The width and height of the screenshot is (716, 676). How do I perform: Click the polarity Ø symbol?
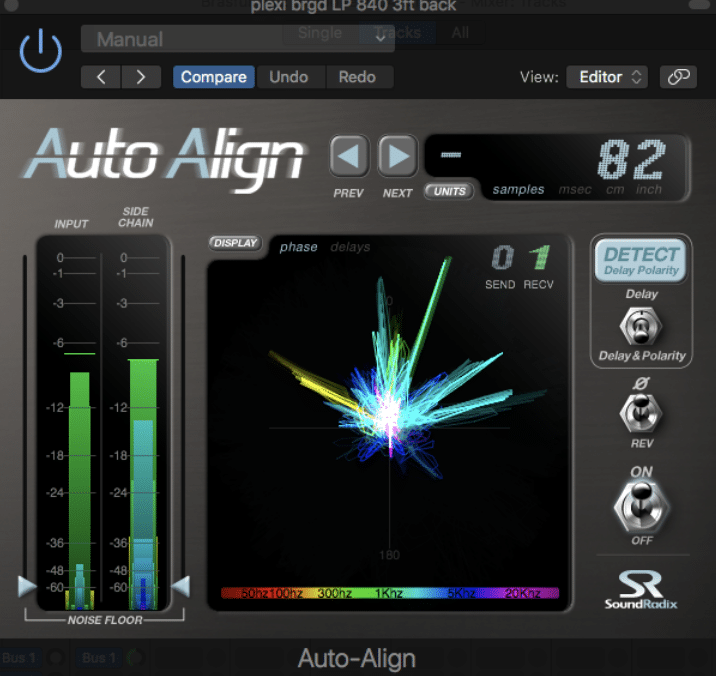(641, 383)
